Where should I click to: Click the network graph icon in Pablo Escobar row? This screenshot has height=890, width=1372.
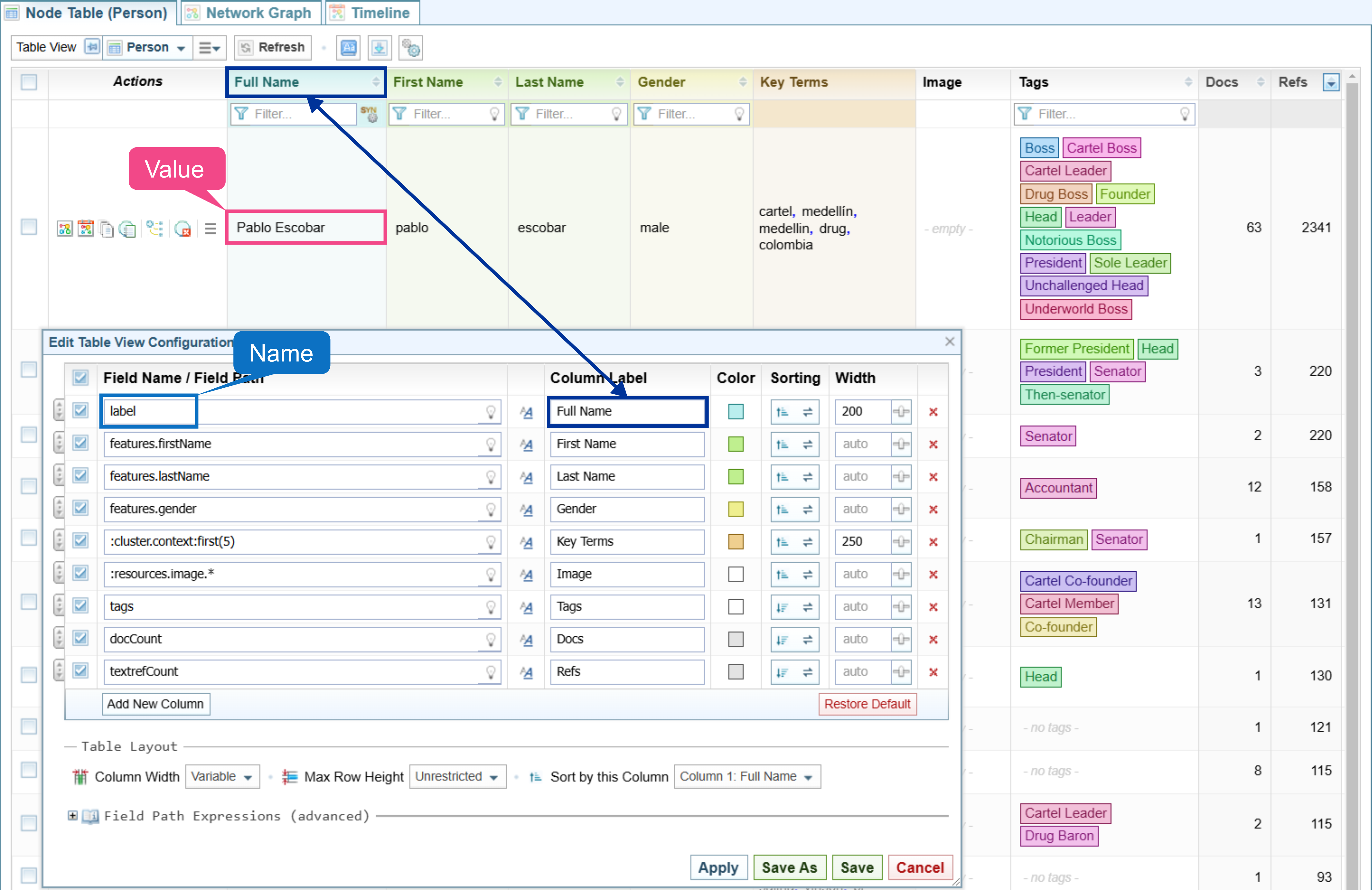pyautogui.click(x=64, y=228)
